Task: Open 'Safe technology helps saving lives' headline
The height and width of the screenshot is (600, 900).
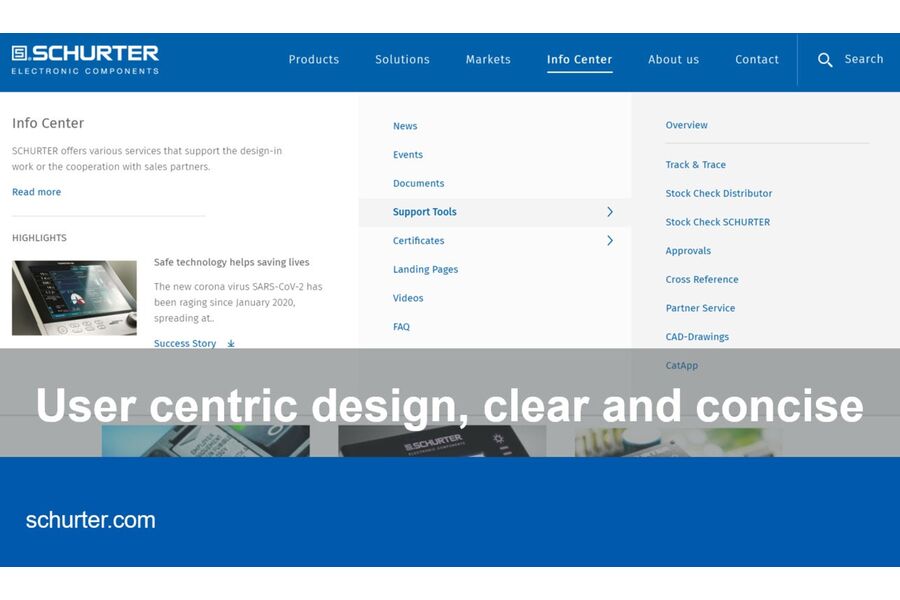Action: (x=231, y=262)
